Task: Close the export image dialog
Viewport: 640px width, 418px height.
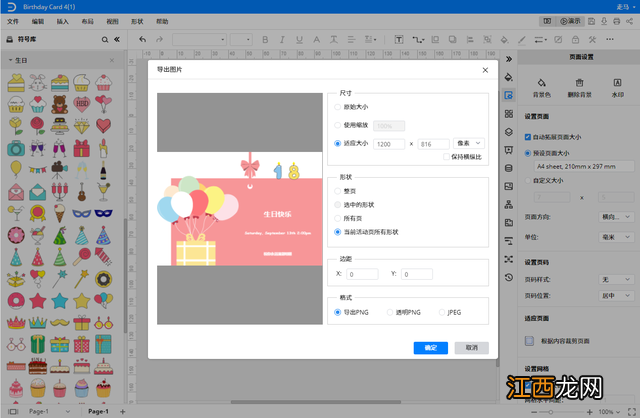Action: point(485,70)
